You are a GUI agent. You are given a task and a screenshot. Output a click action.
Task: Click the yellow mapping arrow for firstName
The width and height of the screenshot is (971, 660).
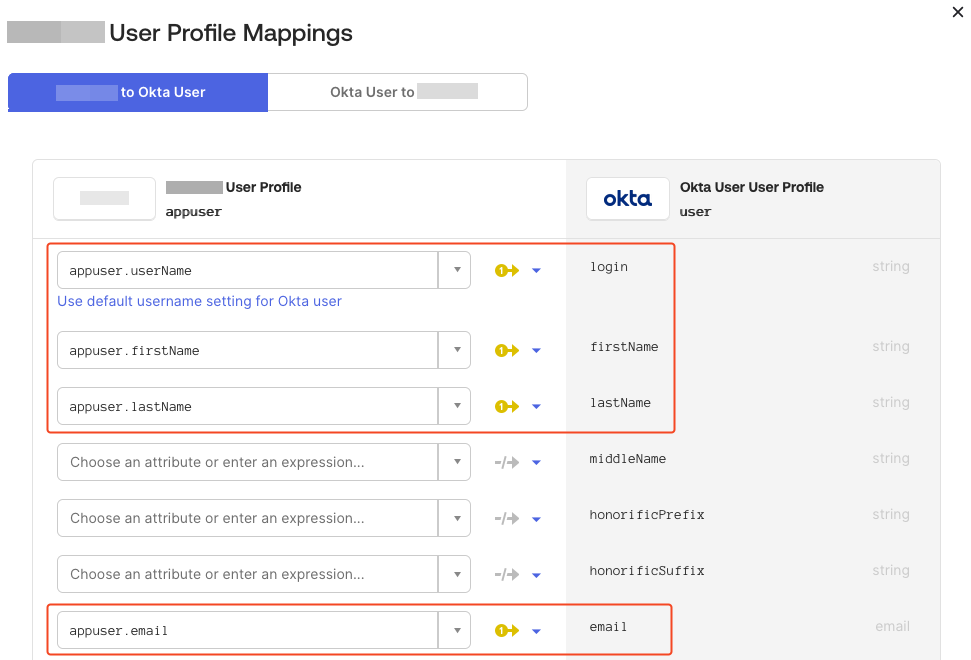point(507,350)
